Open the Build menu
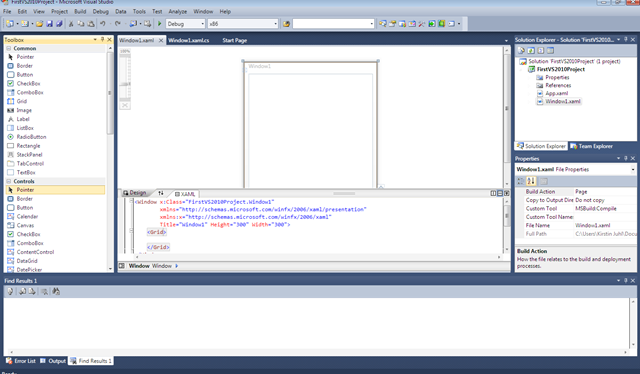This screenshot has height=374, width=640. pos(80,11)
